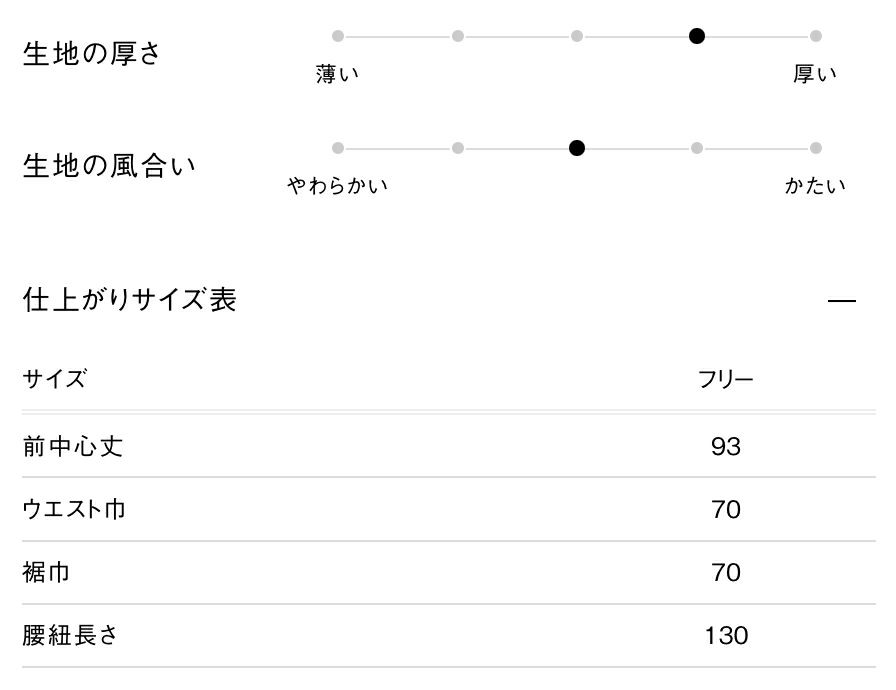This screenshot has width=896, height=690.
Task: Click the 腰紐長さ row label
Action: (70, 636)
